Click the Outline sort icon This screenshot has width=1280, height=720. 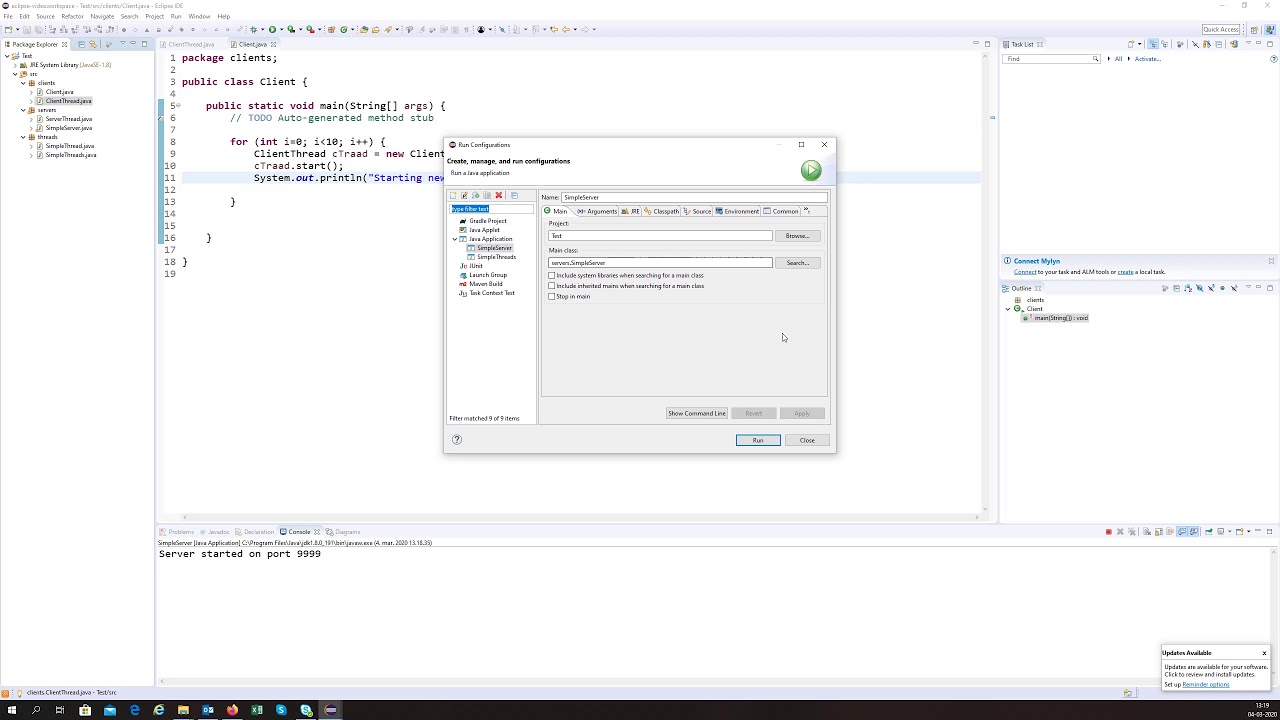[x=1187, y=288]
